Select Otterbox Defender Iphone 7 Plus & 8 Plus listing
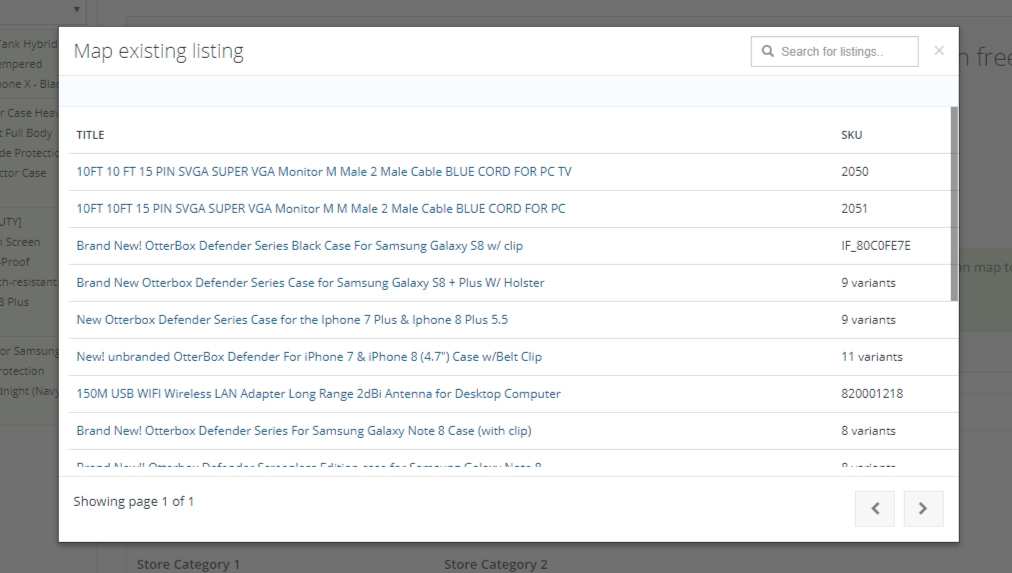This screenshot has height=573, width=1012. coord(292,319)
